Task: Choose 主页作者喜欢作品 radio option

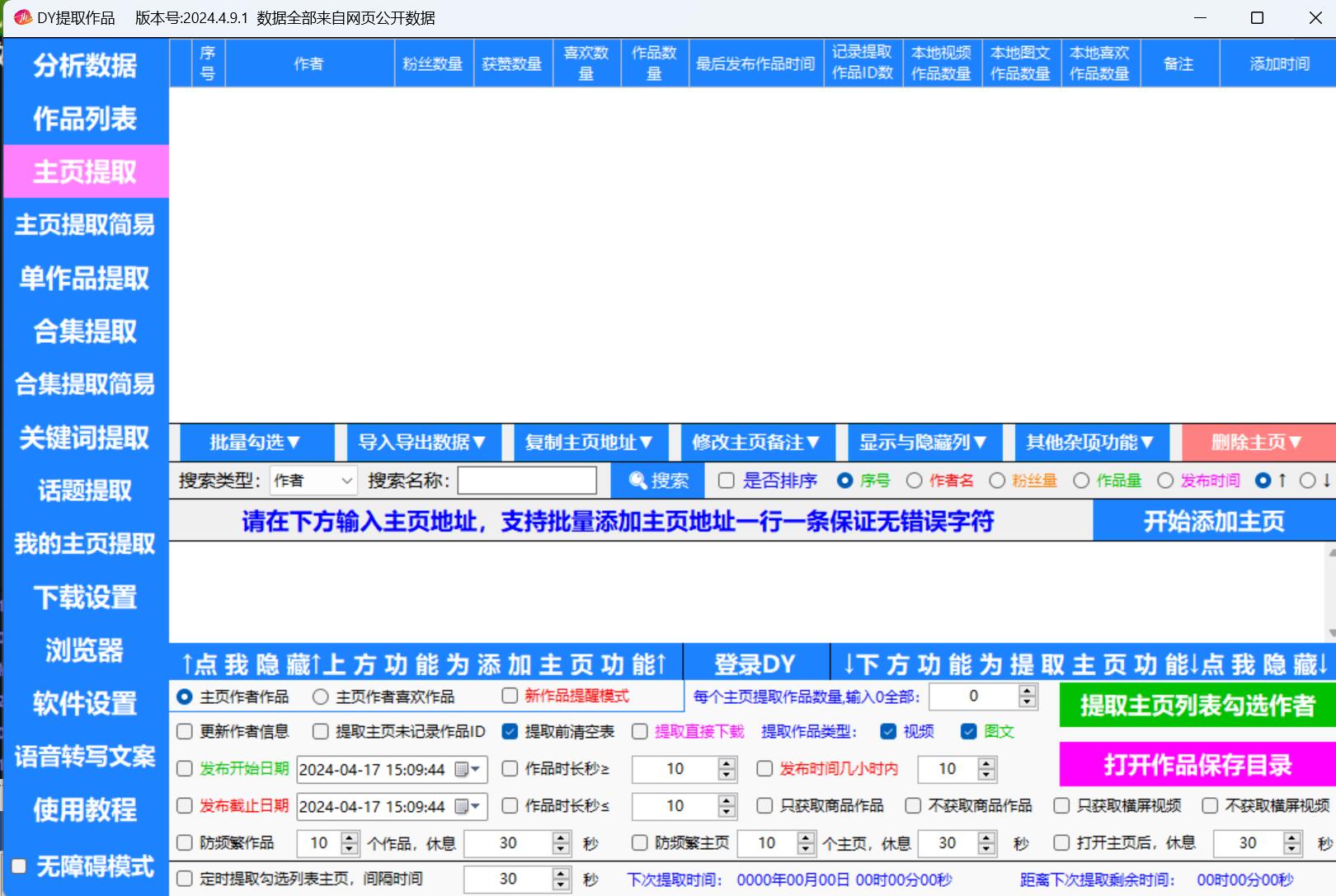Action: click(321, 697)
